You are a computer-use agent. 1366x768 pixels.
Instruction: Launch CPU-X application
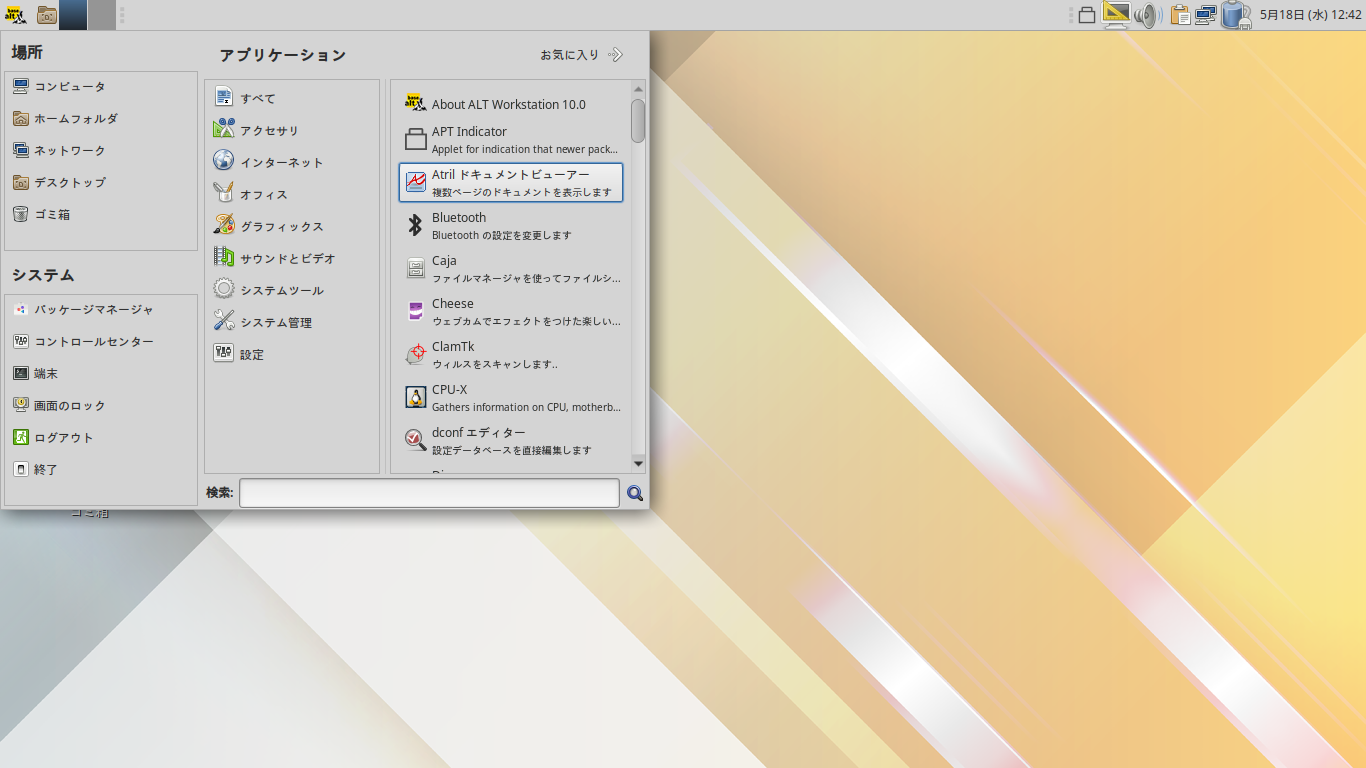[x=511, y=398]
